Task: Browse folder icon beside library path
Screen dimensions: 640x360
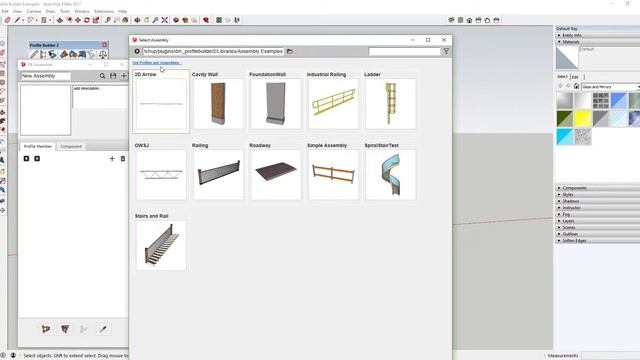Action: tap(289, 51)
